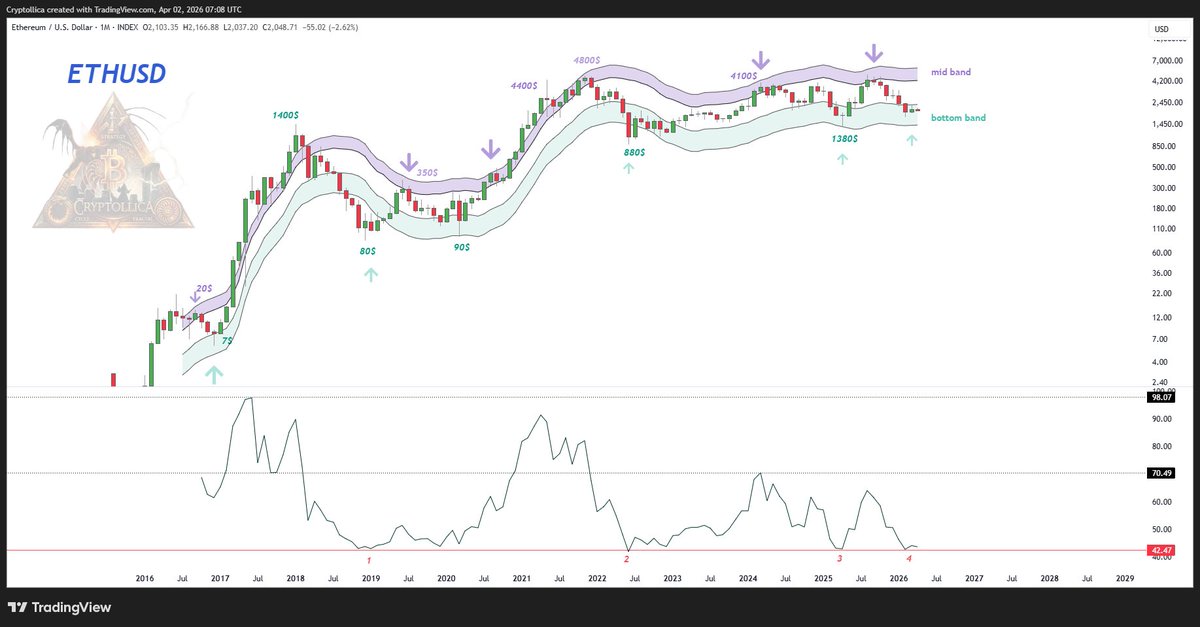Click 850.00 on the price axis
This screenshot has height=627, width=1200.
coord(1163,146)
